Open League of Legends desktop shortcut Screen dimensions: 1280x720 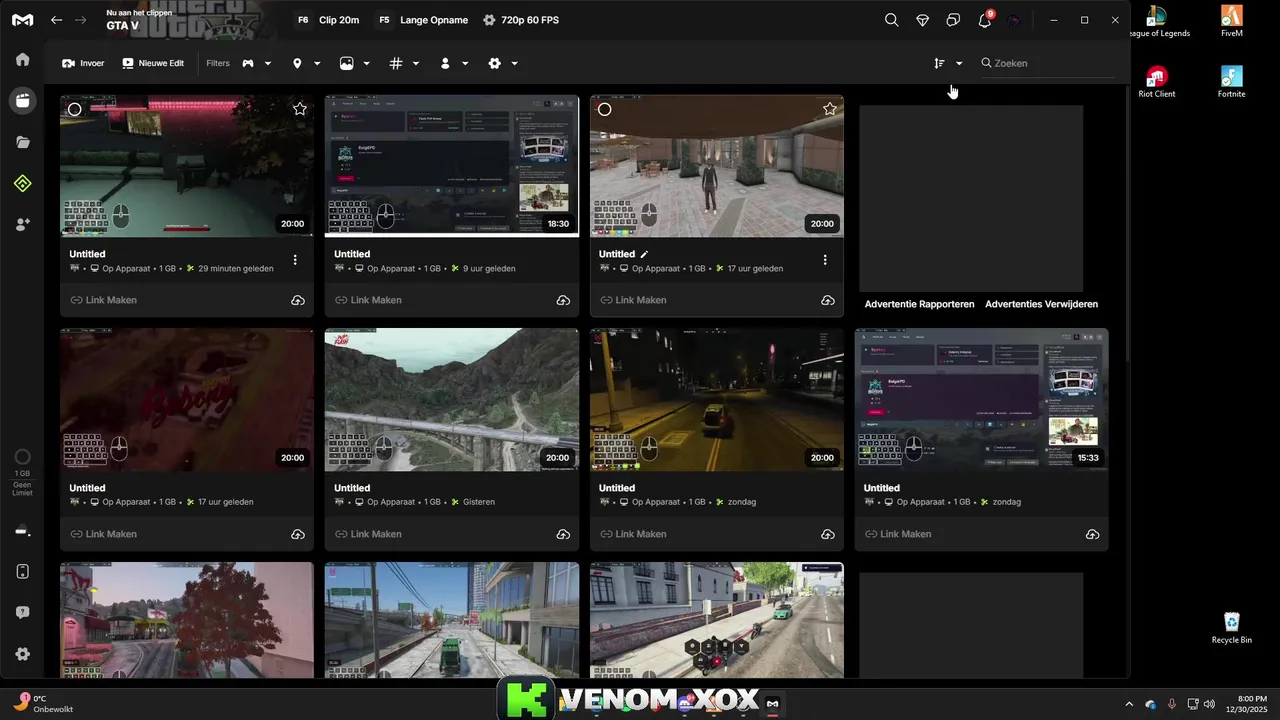click(1157, 22)
